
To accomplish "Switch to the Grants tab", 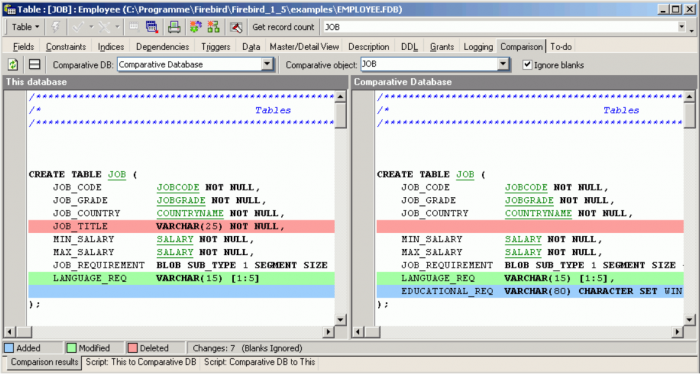I will pos(442,46).
